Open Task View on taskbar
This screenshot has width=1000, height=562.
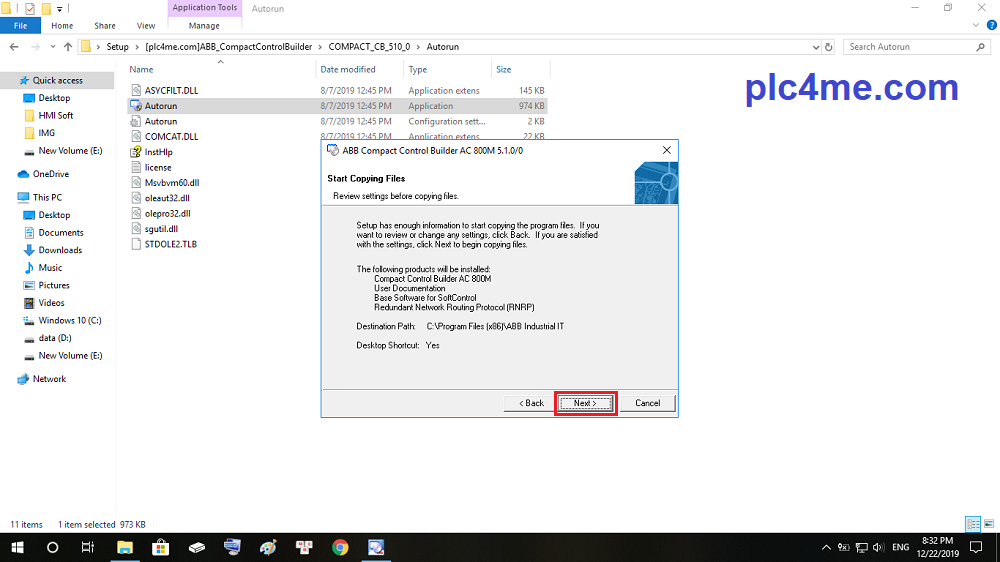(88, 547)
